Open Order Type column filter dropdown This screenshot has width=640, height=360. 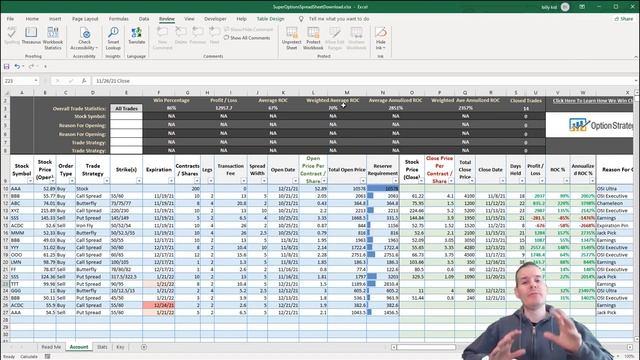pyautogui.click(x=72, y=180)
